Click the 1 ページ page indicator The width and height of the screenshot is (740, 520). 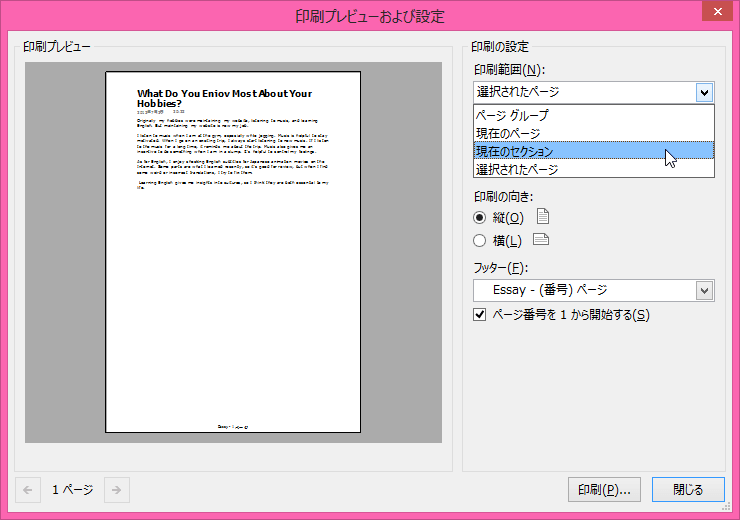(73, 490)
